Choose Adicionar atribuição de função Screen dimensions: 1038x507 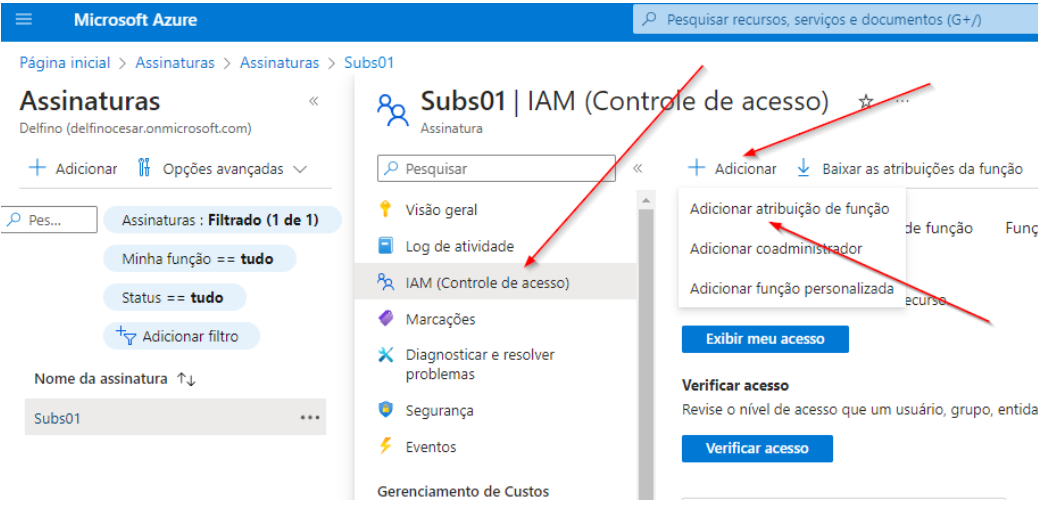pyautogui.click(x=789, y=209)
